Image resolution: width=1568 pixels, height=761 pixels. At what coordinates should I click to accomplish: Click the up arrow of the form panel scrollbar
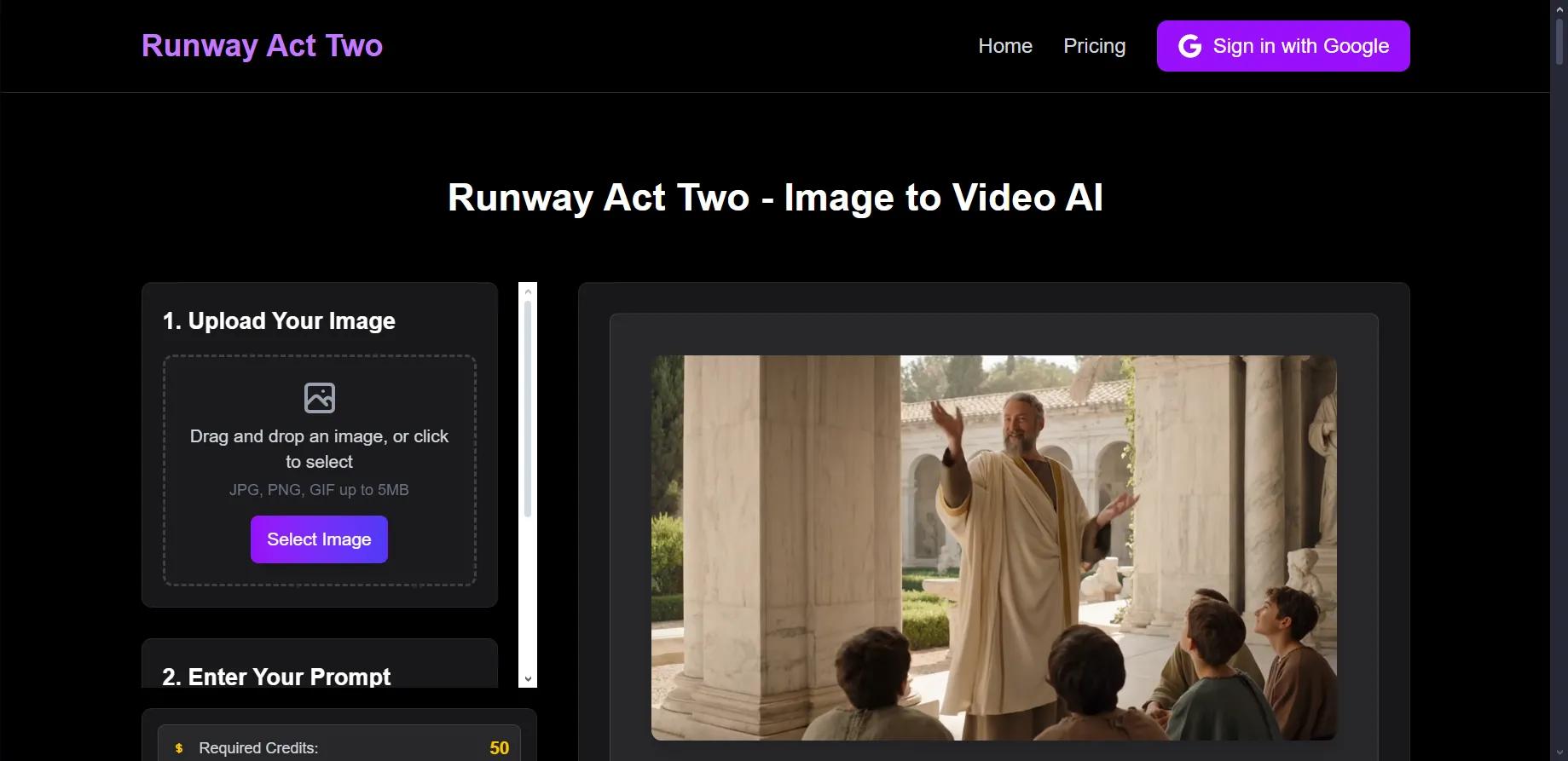click(528, 291)
